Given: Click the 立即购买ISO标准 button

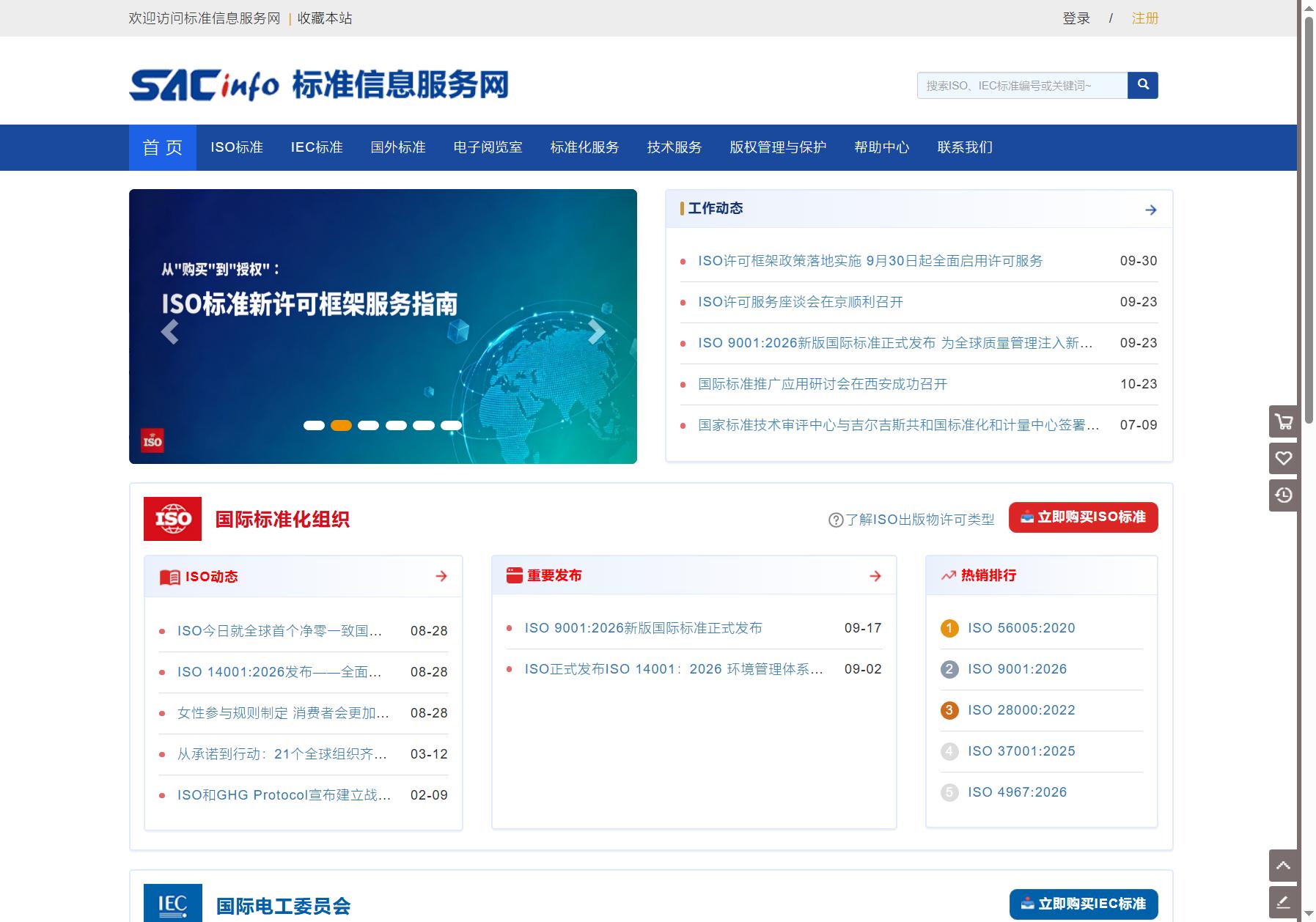Looking at the screenshot, I should click(1084, 517).
